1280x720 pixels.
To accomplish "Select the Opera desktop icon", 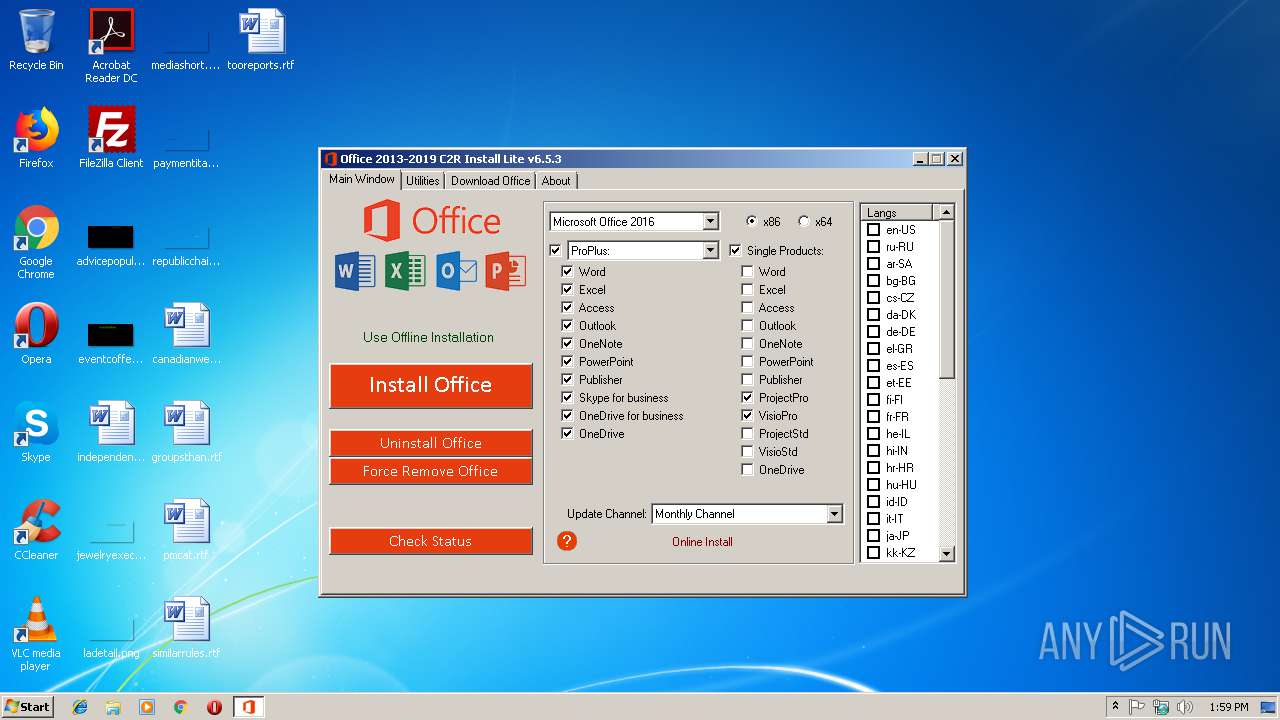I will click(x=36, y=334).
